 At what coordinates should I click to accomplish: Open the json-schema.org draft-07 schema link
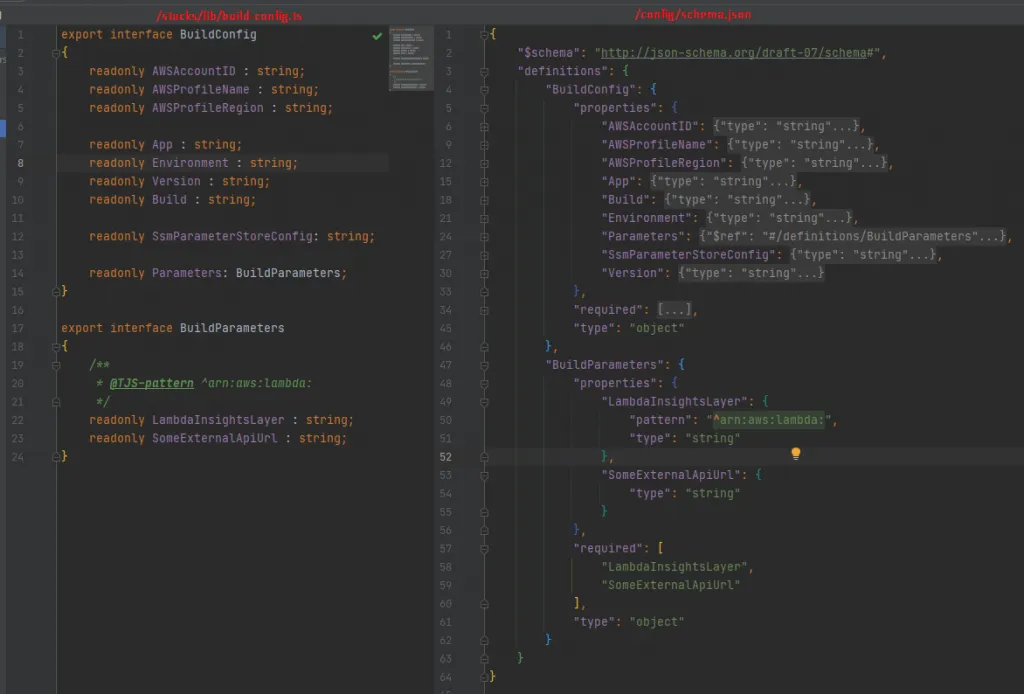[738, 53]
